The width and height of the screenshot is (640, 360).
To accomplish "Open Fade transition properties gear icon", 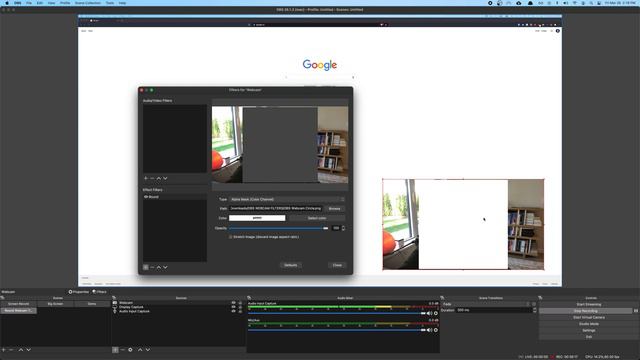I will pyautogui.click(x=534, y=304).
